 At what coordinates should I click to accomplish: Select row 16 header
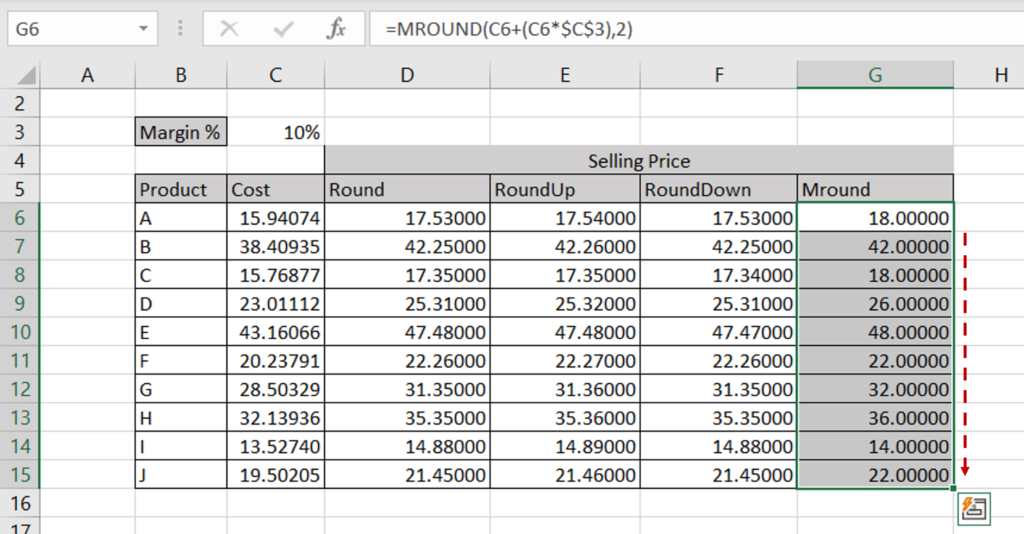click(x=20, y=503)
